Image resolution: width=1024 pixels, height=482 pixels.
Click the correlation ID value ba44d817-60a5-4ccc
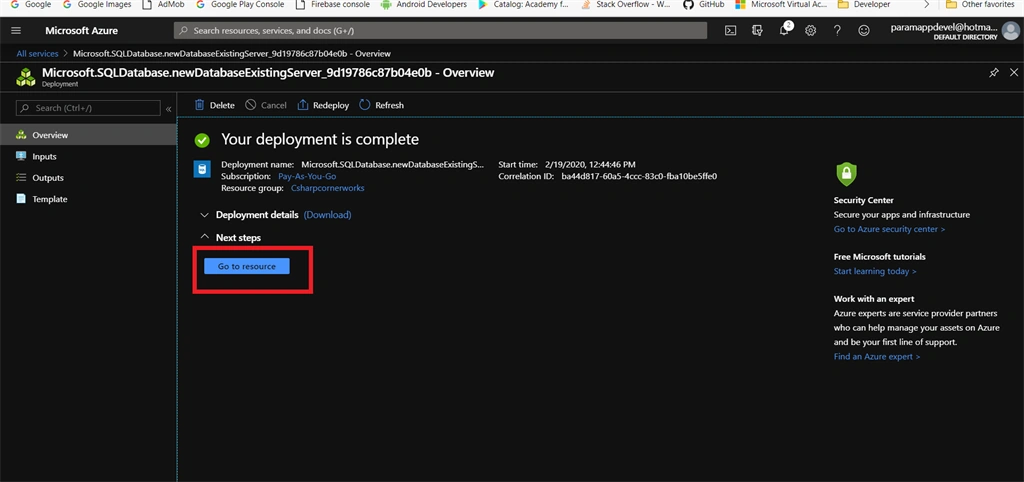pos(639,176)
